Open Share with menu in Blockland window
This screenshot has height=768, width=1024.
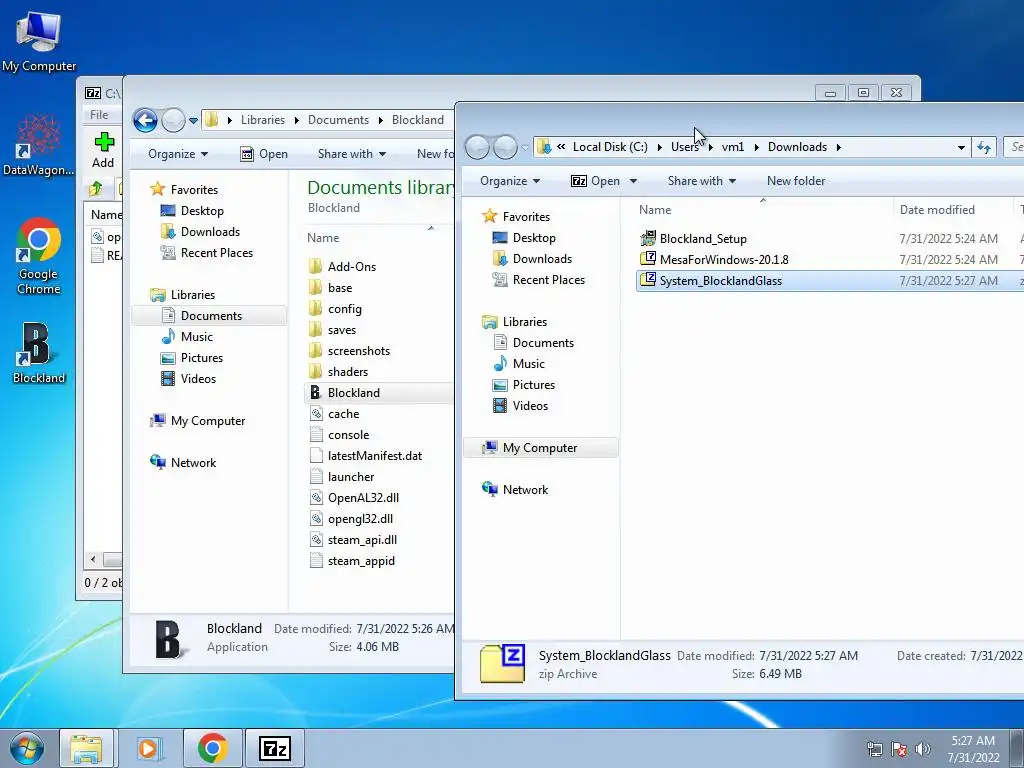pos(352,154)
